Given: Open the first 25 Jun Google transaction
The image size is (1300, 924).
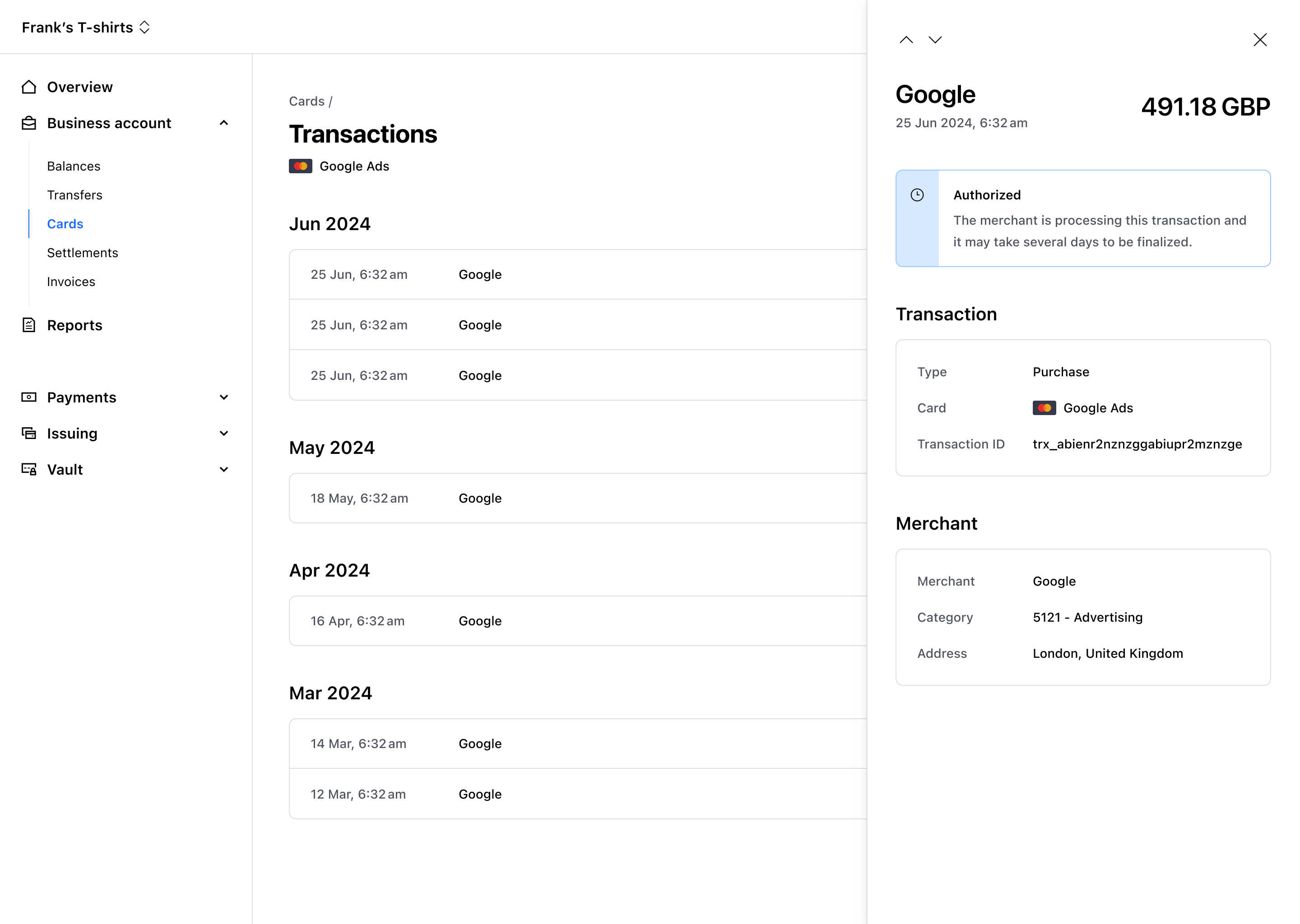Looking at the screenshot, I should (x=578, y=274).
